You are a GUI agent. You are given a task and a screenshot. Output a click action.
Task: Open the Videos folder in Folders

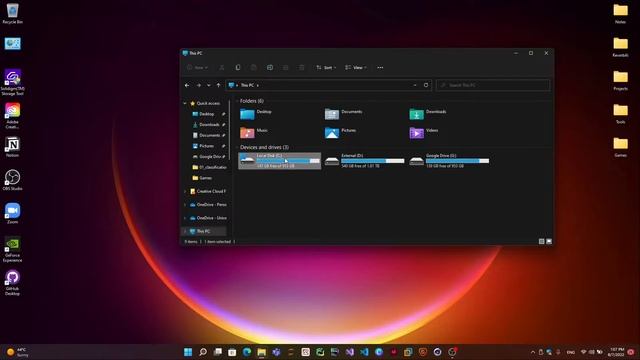click(x=424, y=133)
